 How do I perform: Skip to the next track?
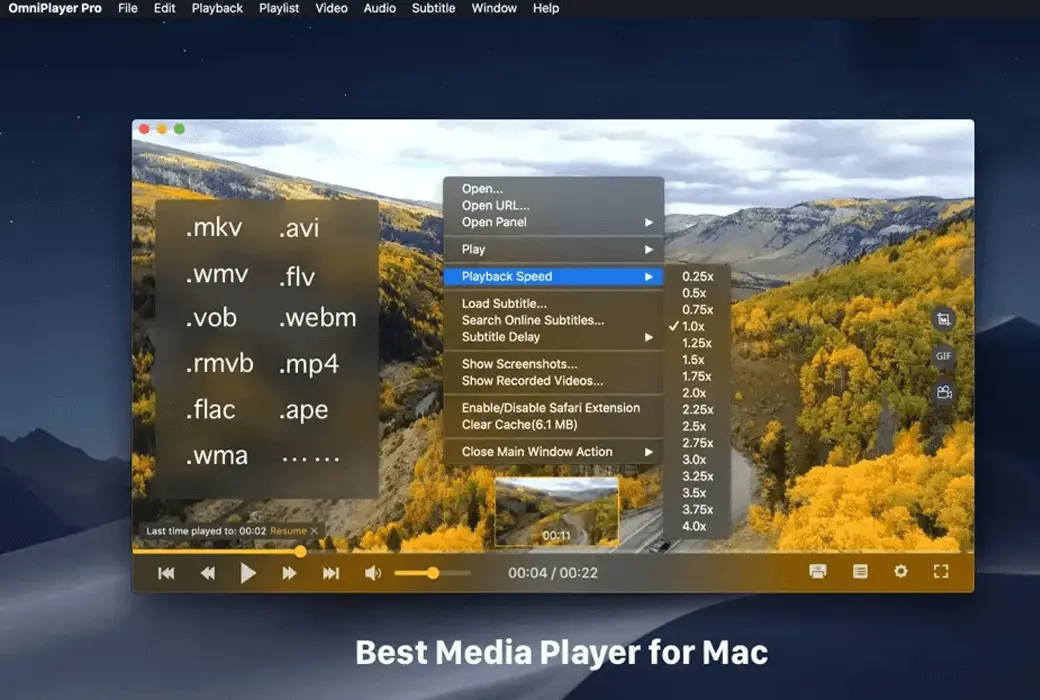(x=330, y=573)
